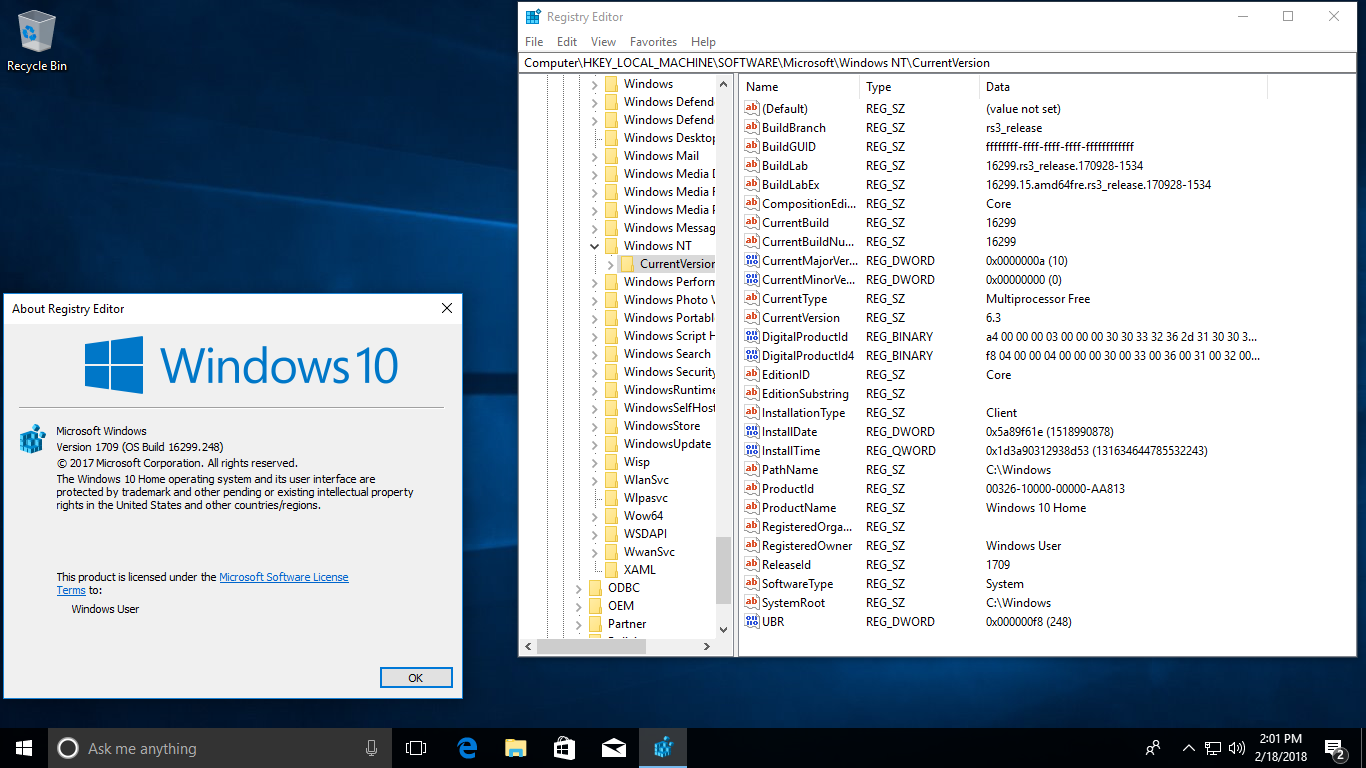Click the tree pane vertical scrollbar

pos(724,570)
